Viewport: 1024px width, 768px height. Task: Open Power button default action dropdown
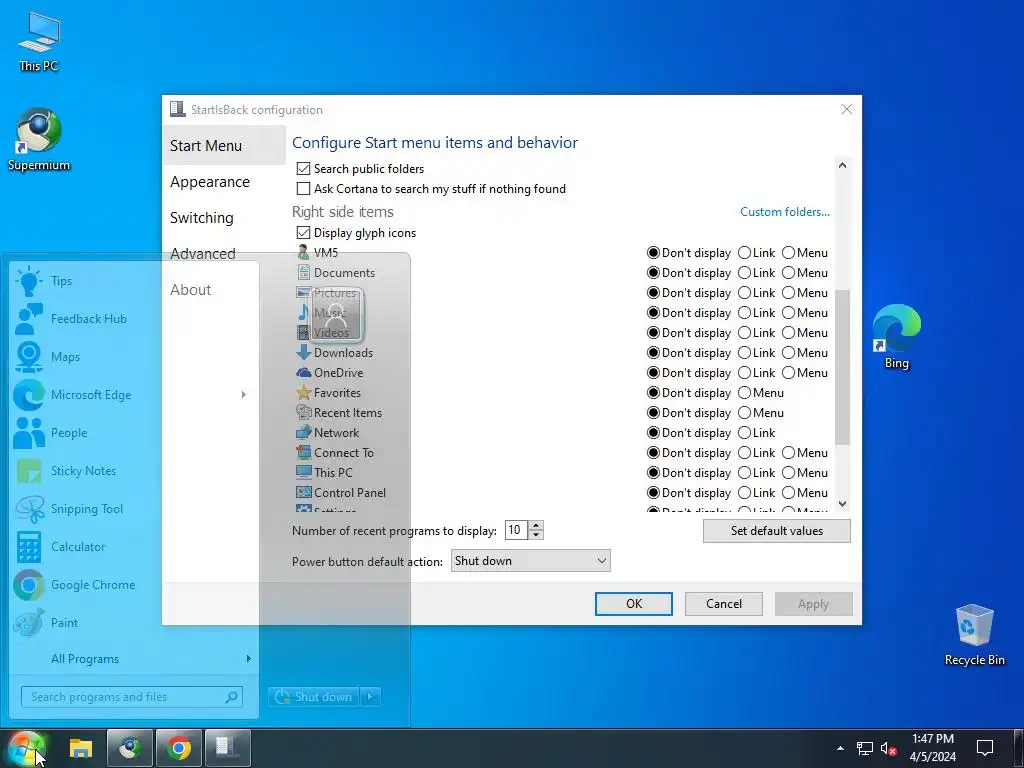[x=530, y=561]
